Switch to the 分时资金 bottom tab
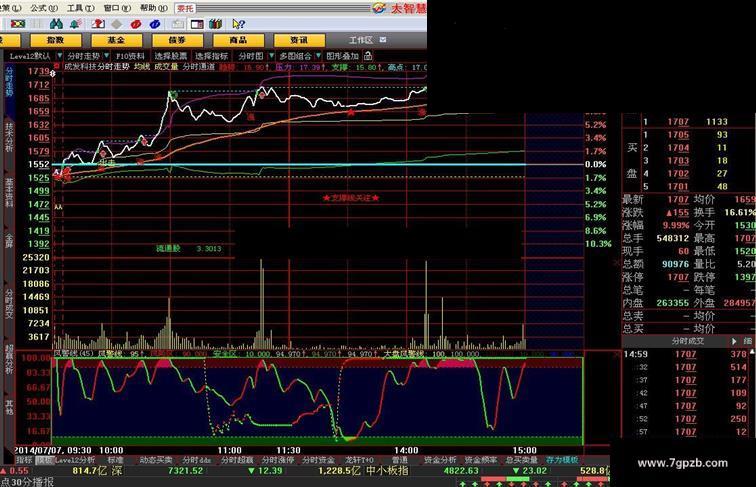The height and width of the screenshot is (487, 756). 318,460
